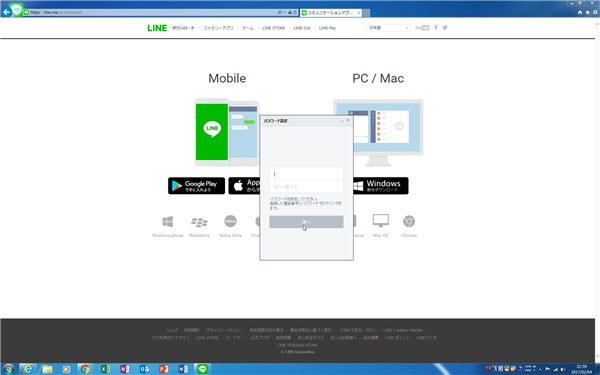Focus the first password input field
This screenshot has height=375, width=600.
click(306, 173)
